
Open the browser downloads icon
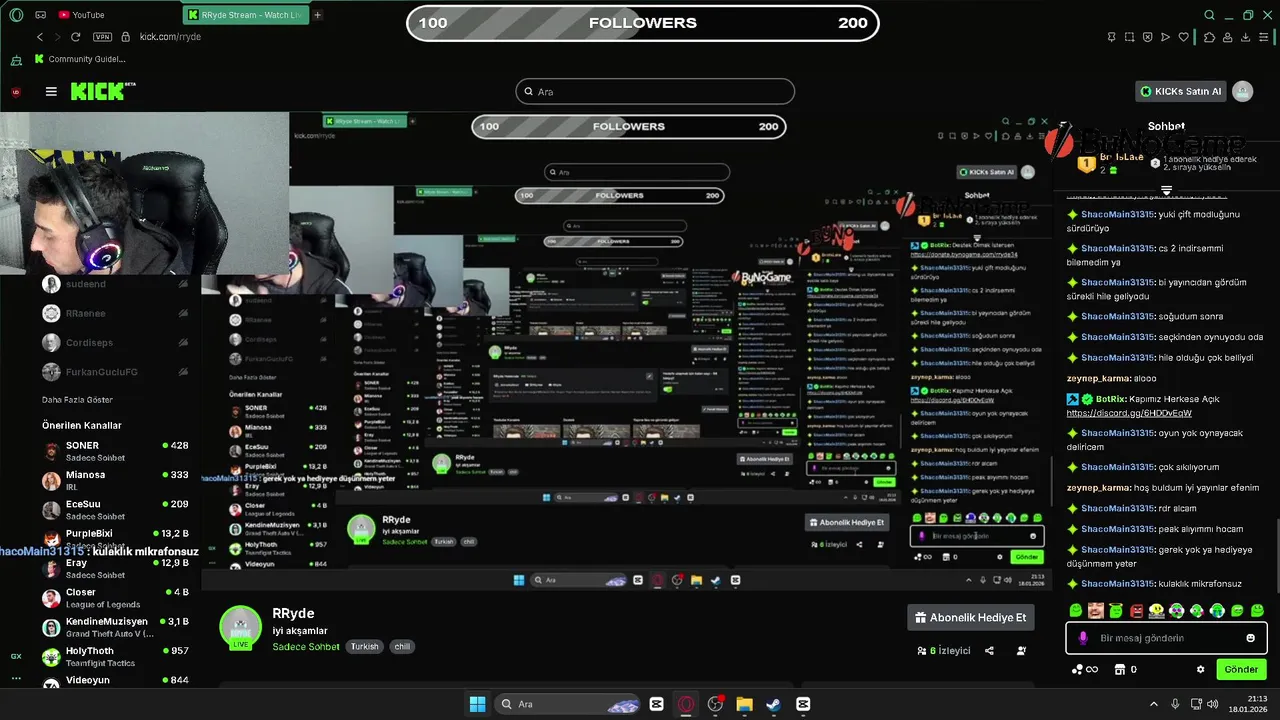(1246, 37)
